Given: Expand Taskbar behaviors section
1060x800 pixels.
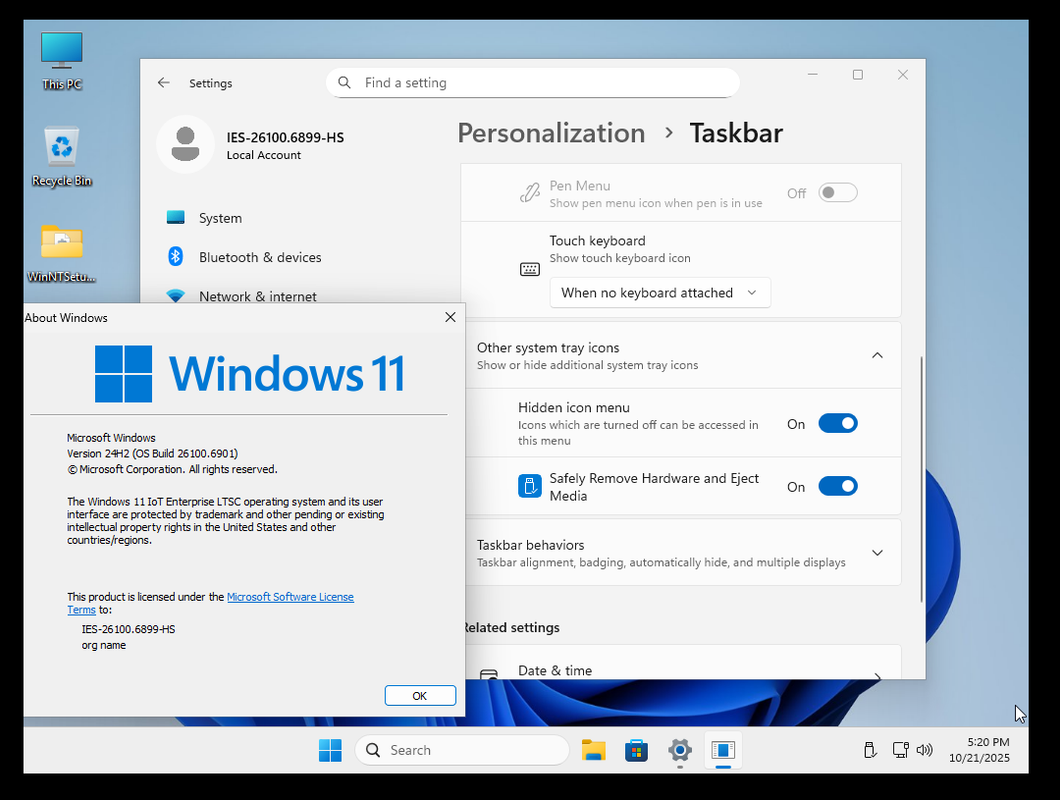Looking at the screenshot, I should (877, 552).
